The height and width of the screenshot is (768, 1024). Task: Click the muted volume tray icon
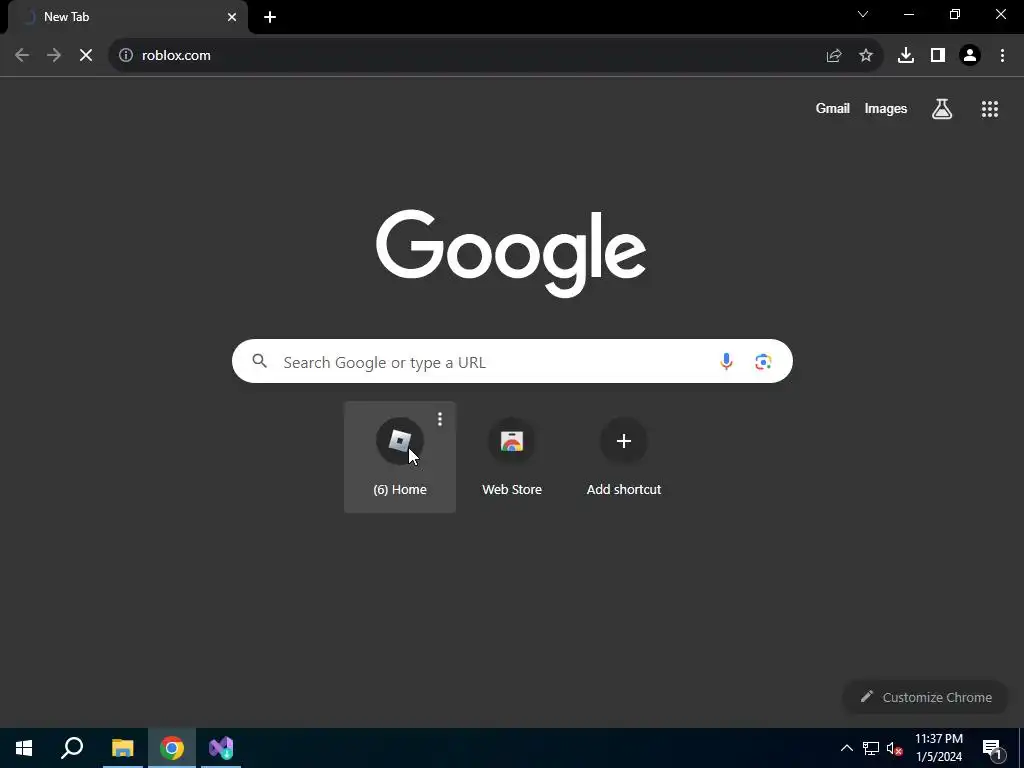(x=895, y=748)
